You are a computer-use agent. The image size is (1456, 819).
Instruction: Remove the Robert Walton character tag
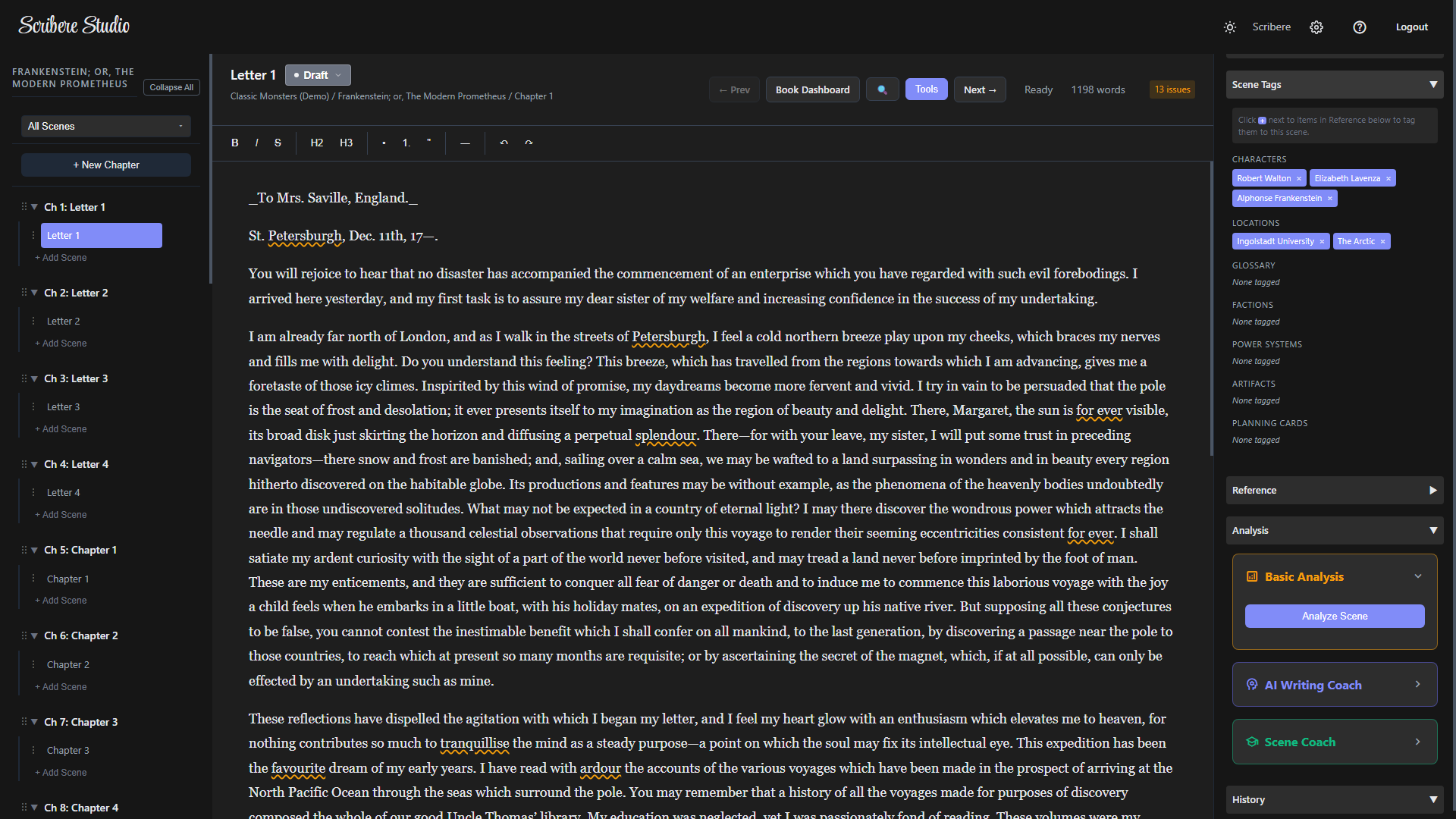[1298, 178]
